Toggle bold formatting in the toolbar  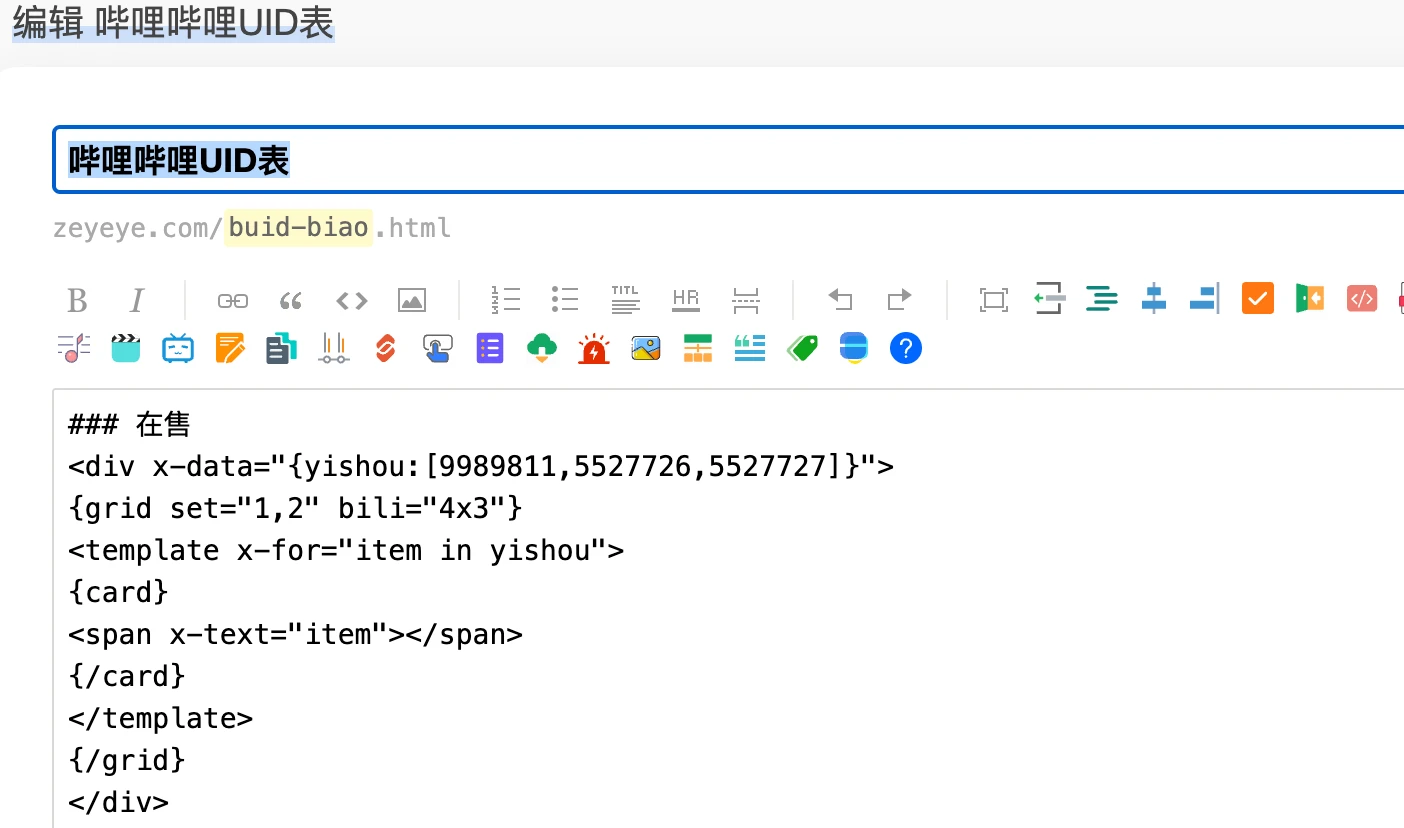click(x=77, y=300)
